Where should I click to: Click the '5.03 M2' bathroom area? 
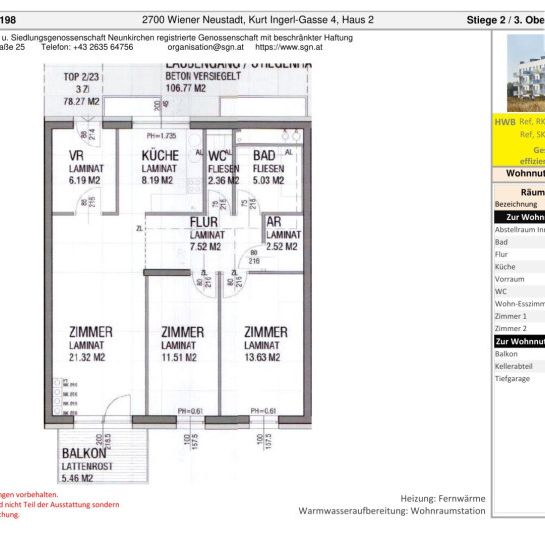[268, 180]
